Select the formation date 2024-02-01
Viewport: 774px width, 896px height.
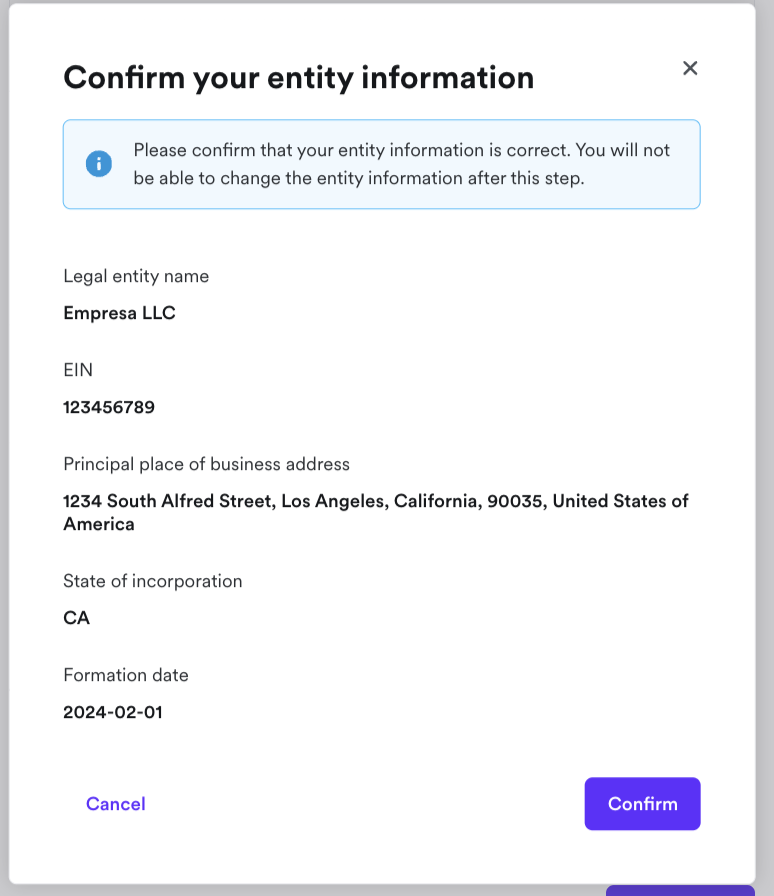(x=113, y=712)
